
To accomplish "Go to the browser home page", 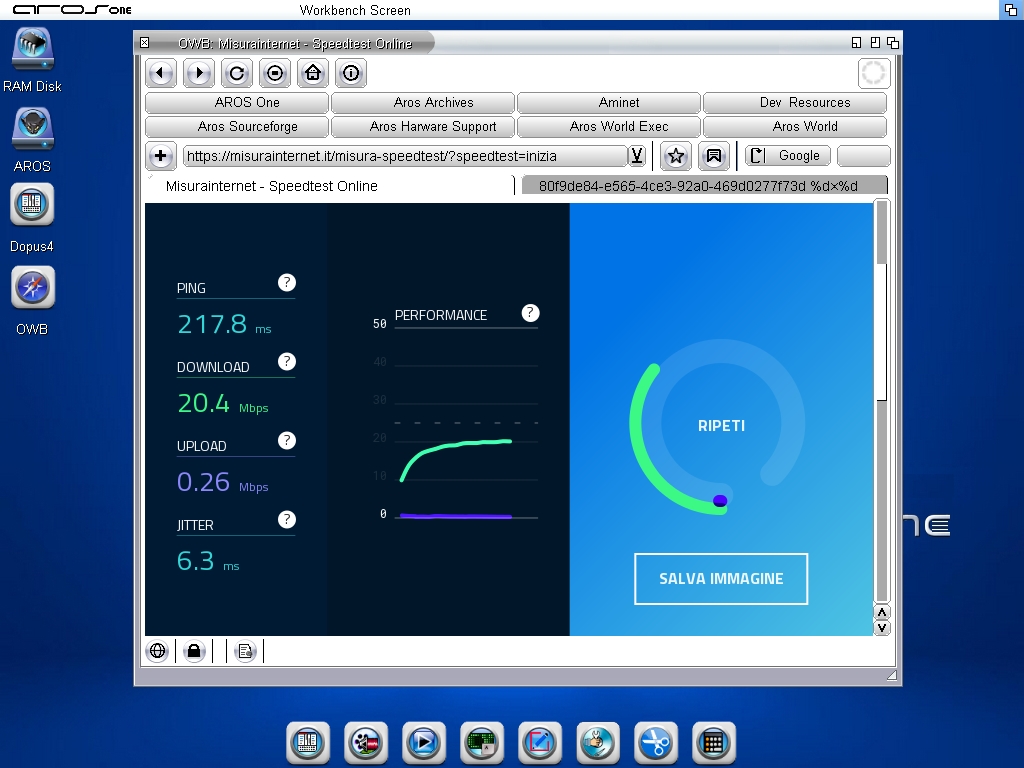I will [x=313, y=73].
